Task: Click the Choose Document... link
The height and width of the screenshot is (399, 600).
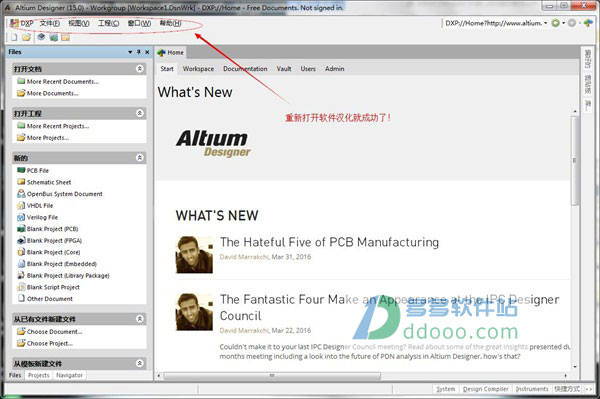Action: point(54,331)
